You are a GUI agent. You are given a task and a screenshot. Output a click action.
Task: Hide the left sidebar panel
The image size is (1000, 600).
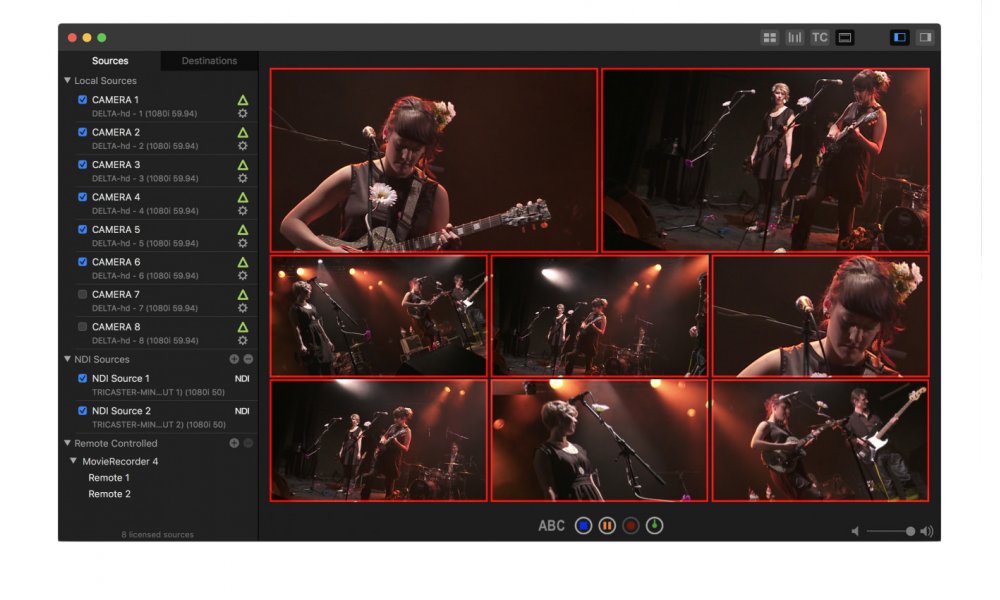pos(900,37)
